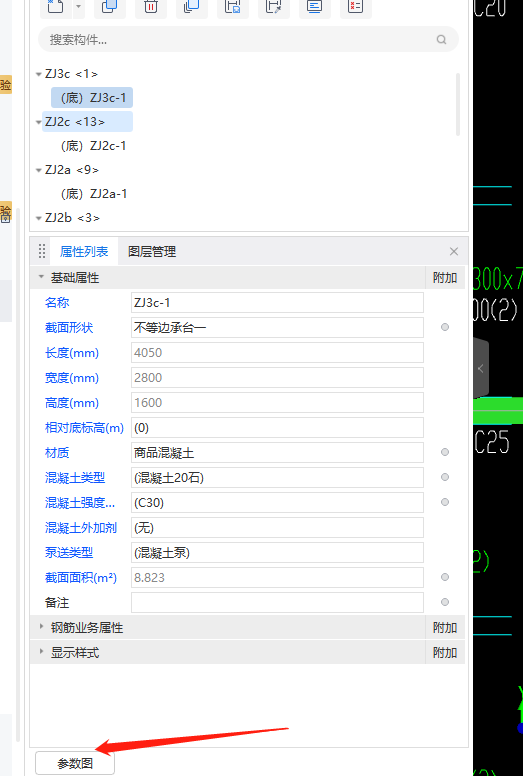This screenshot has height=776, width=523.
Task: Click the 高度(mm) value 1600
Action: (277, 402)
